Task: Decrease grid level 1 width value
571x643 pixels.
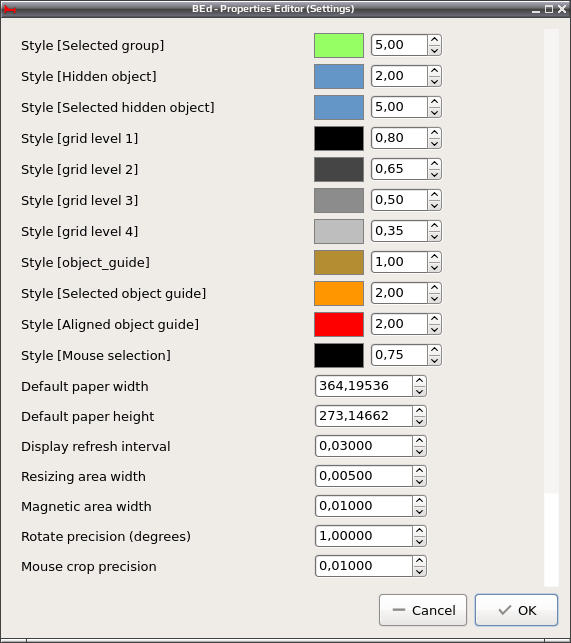Action: click(434, 144)
